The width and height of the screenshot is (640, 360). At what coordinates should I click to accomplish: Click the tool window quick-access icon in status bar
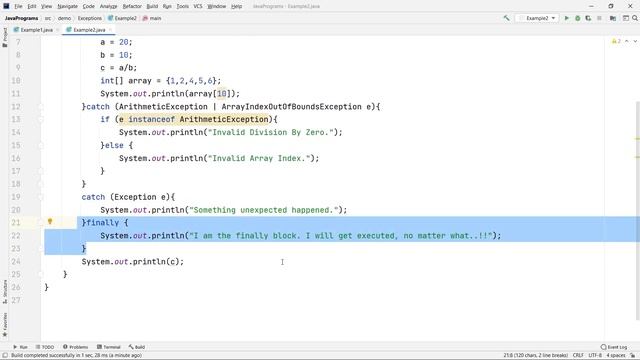coord(5,356)
